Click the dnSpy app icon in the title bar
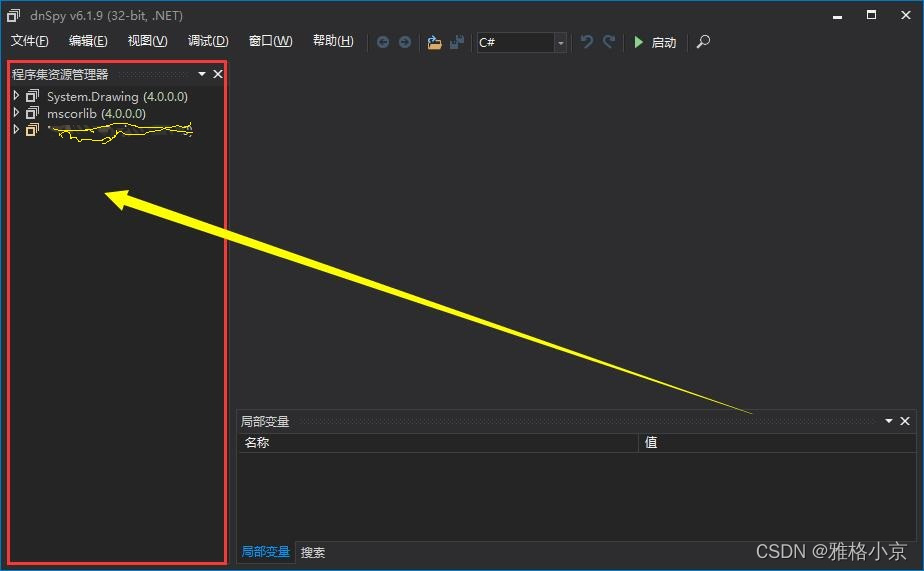 coord(13,15)
